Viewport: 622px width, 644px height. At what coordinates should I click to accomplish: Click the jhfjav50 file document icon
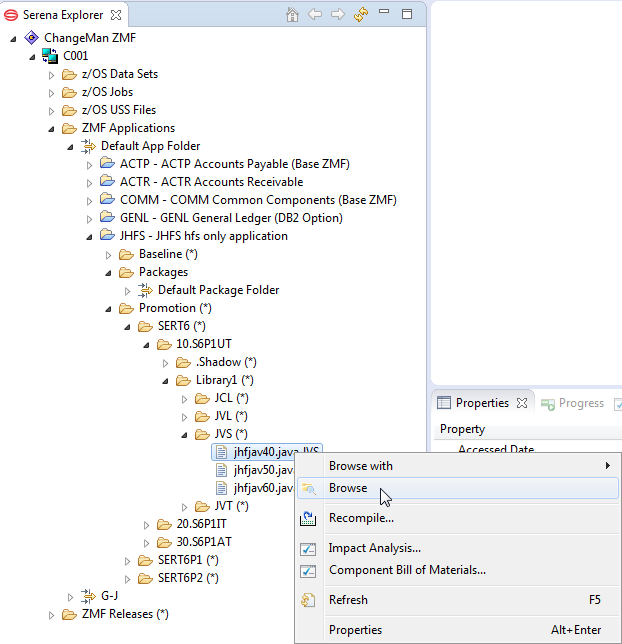pyautogui.click(x=221, y=470)
